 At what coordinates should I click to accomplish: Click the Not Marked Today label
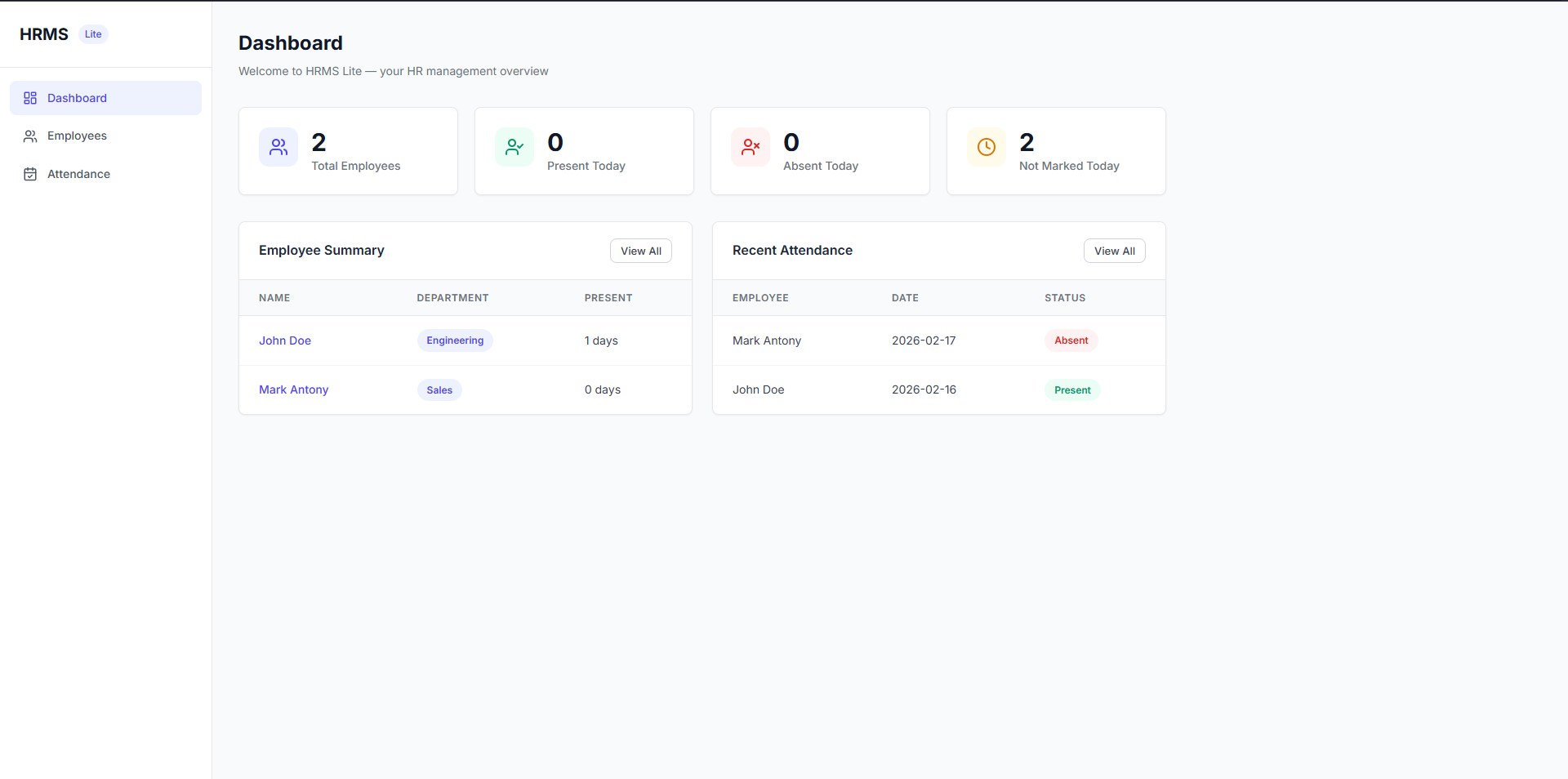1069,166
